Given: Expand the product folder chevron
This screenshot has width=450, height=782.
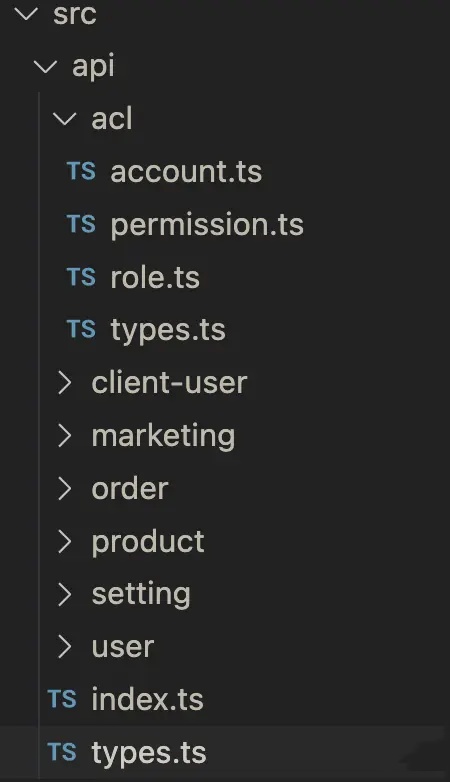Looking at the screenshot, I should point(64,541).
